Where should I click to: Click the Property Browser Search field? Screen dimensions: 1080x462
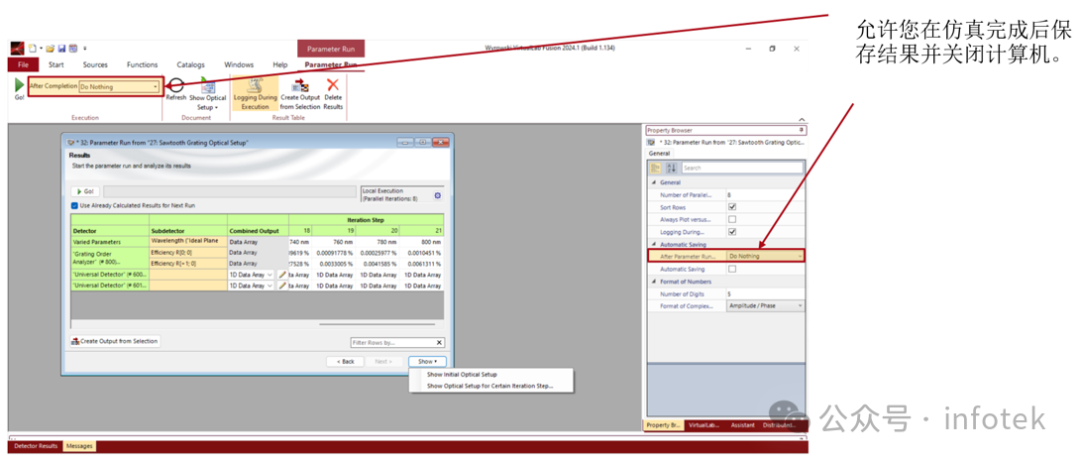click(x=742, y=168)
